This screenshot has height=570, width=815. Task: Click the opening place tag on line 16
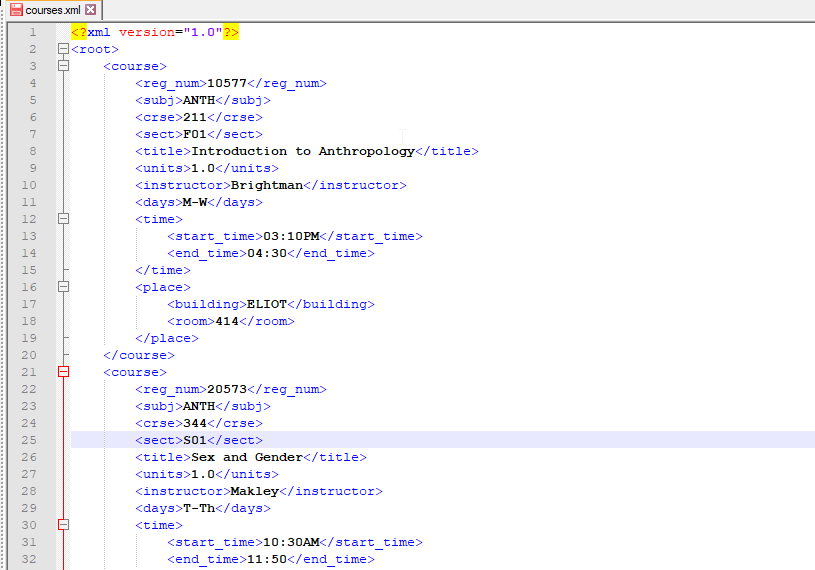(x=163, y=287)
